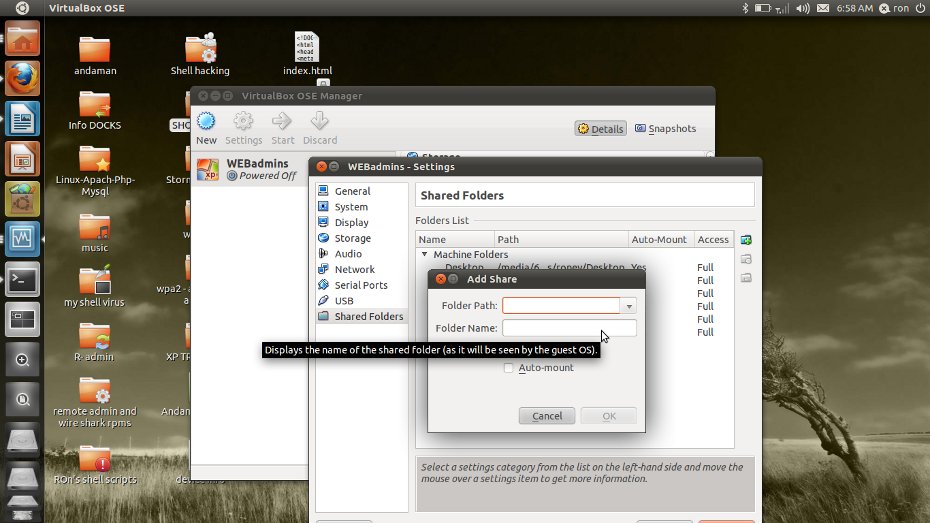The width and height of the screenshot is (930, 523).
Task: Select the index.html desktop file
Action: (307, 54)
